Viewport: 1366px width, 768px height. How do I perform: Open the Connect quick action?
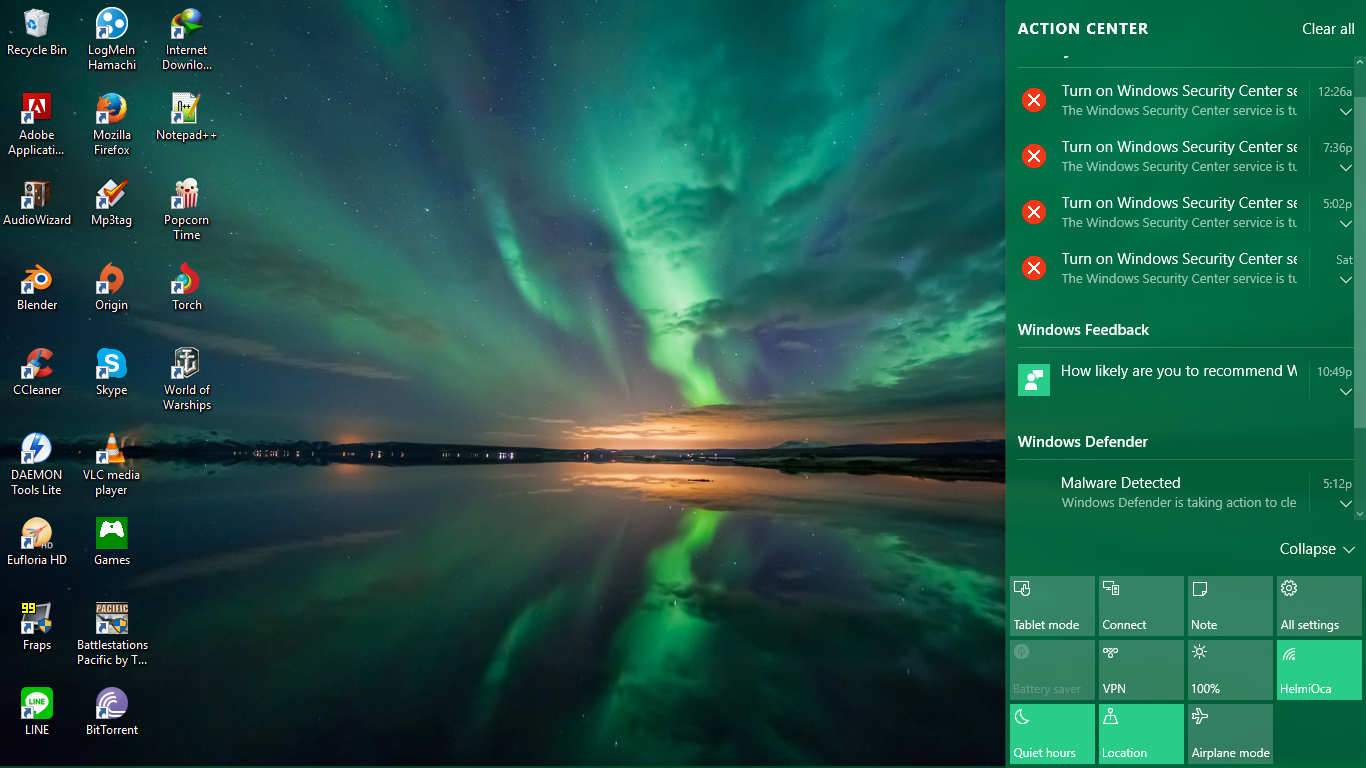pyautogui.click(x=1141, y=606)
